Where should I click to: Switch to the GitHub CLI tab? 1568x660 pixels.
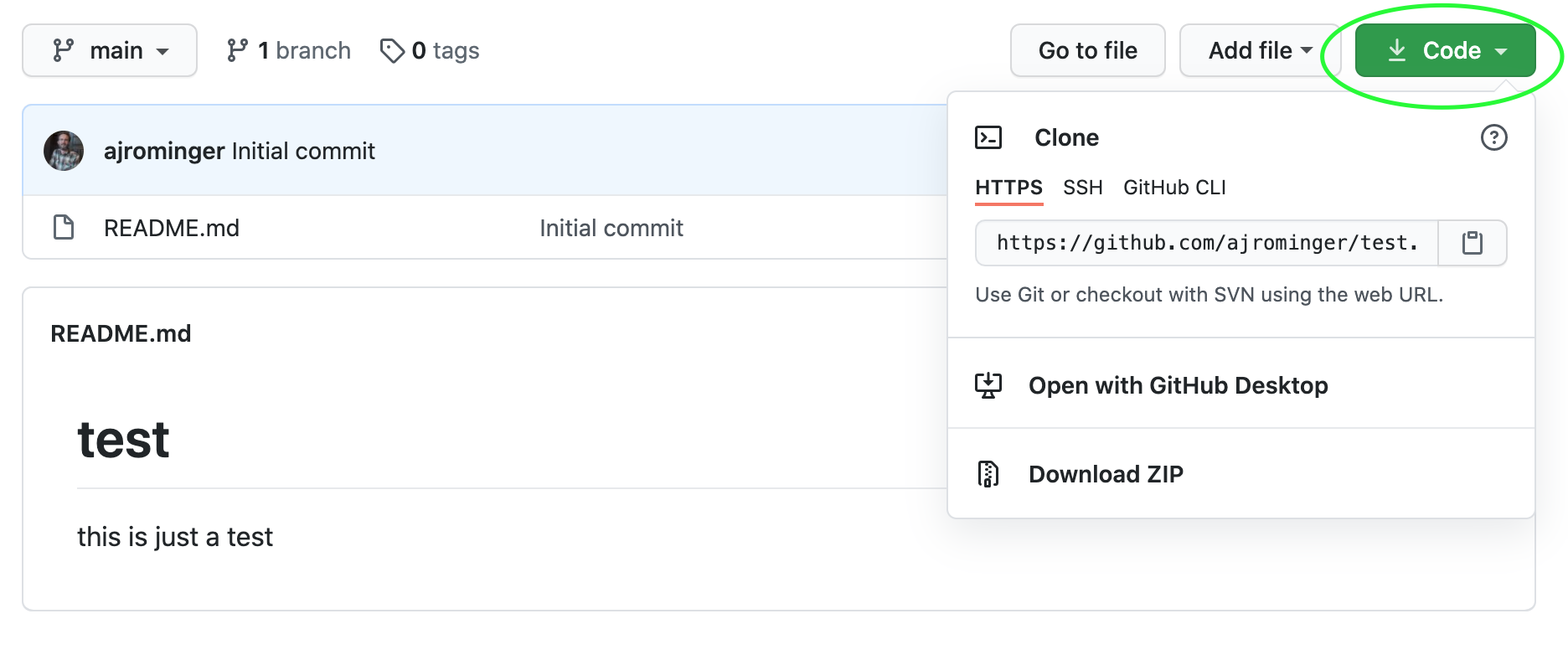pos(1174,188)
